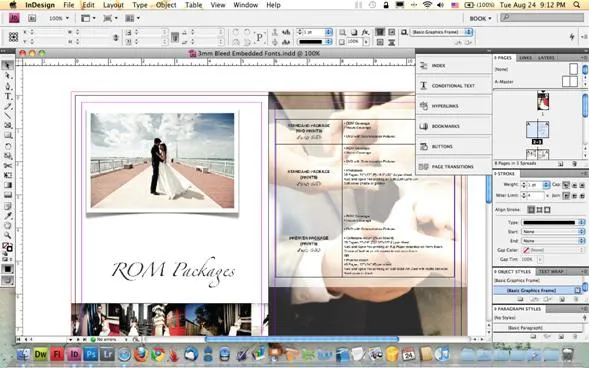This screenshot has height=368, width=589.
Task: Open the Table menu
Action: point(194,5)
